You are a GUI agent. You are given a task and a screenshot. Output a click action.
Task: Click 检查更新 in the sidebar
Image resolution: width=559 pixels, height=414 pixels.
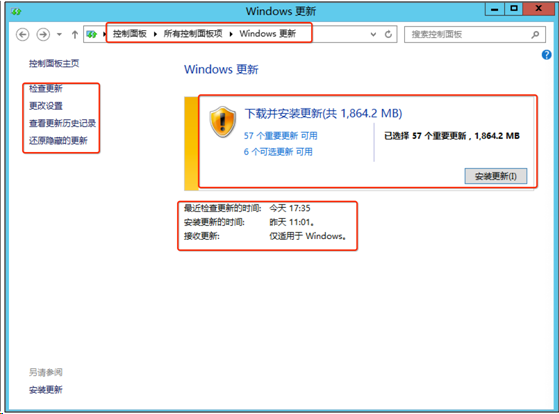[46, 88]
